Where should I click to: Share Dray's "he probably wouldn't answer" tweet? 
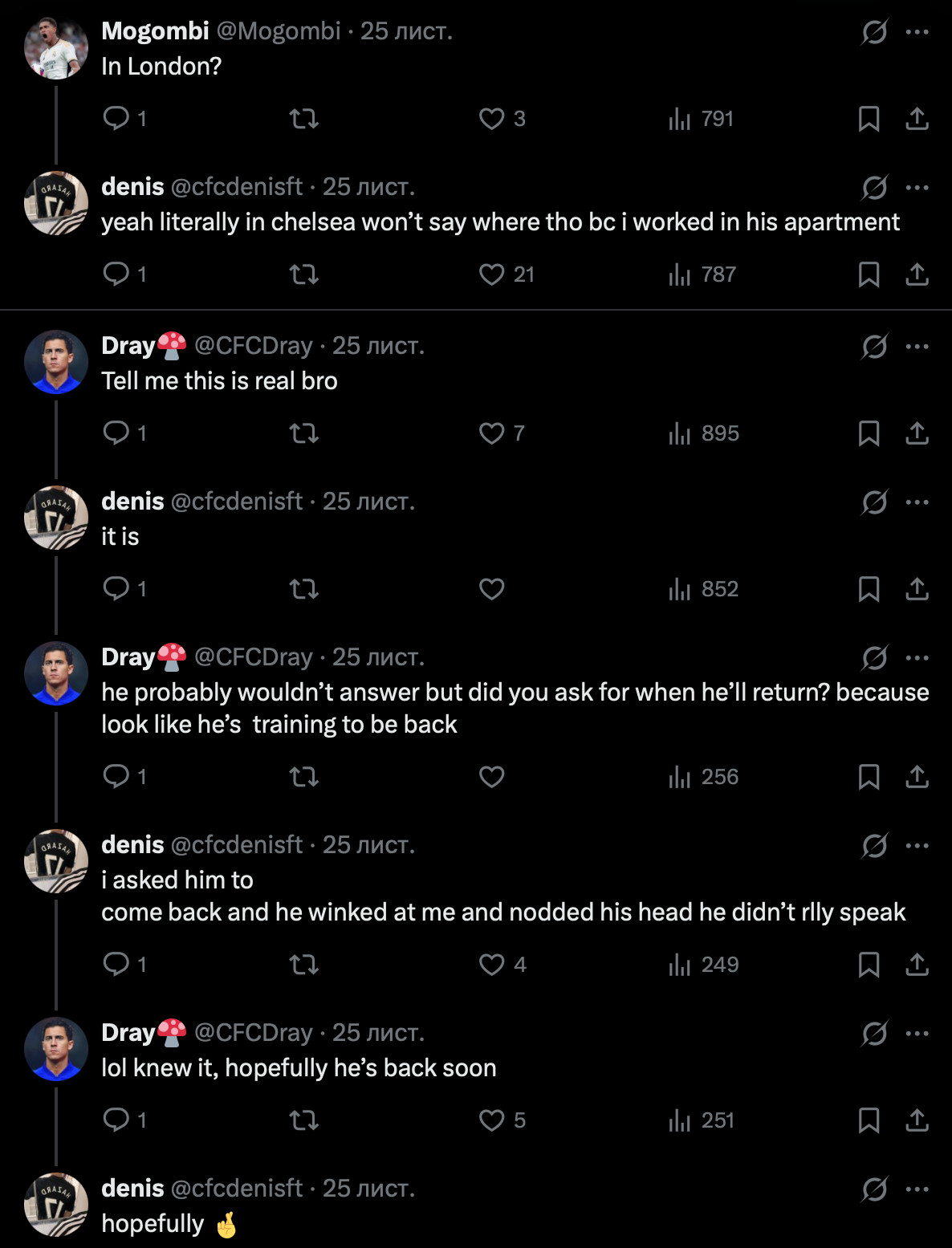tap(917, 777)
